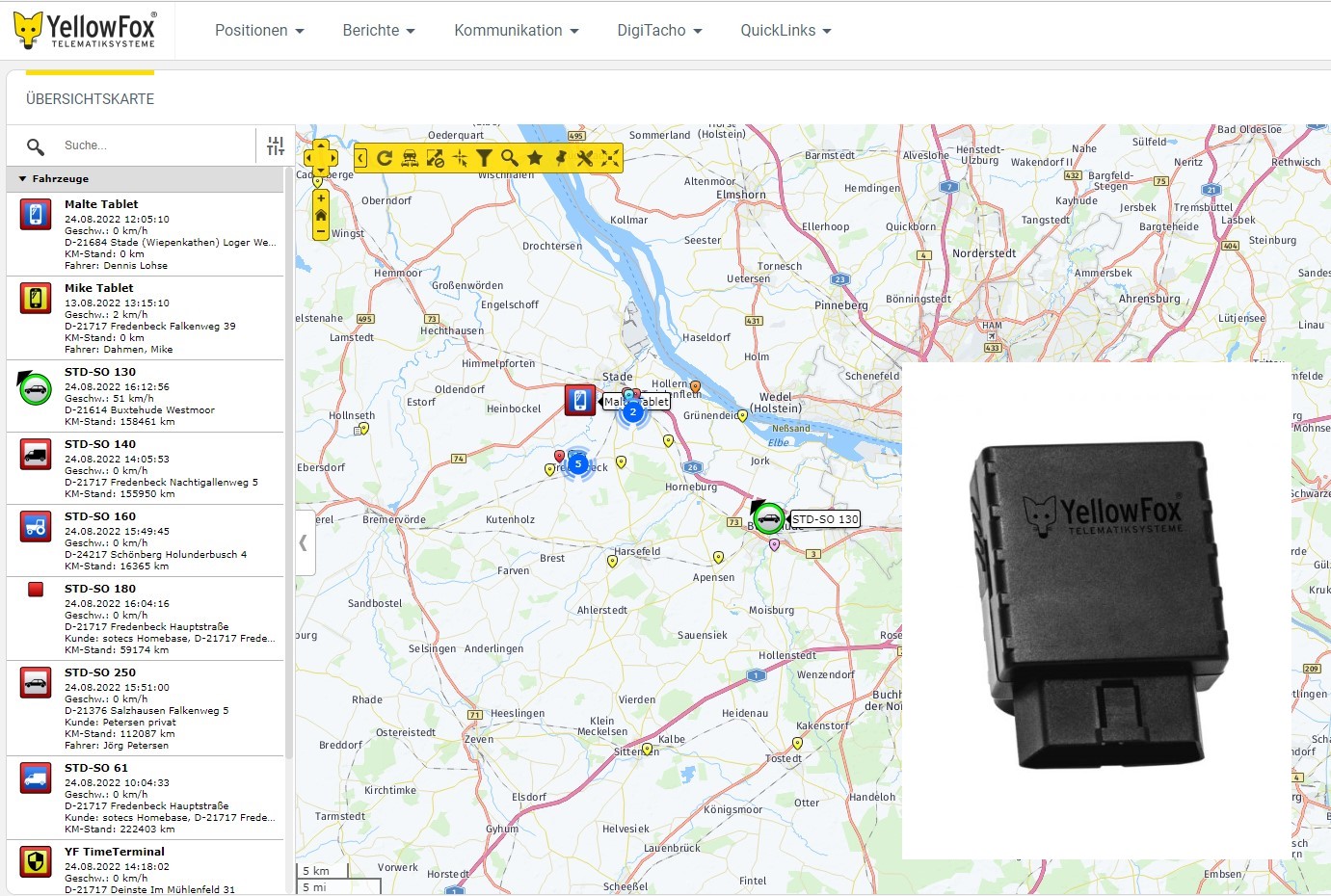Viewport: 1331px width, 896px height.
Task: Click the STD-SO 140 truck icon
Action: point(36,454)
